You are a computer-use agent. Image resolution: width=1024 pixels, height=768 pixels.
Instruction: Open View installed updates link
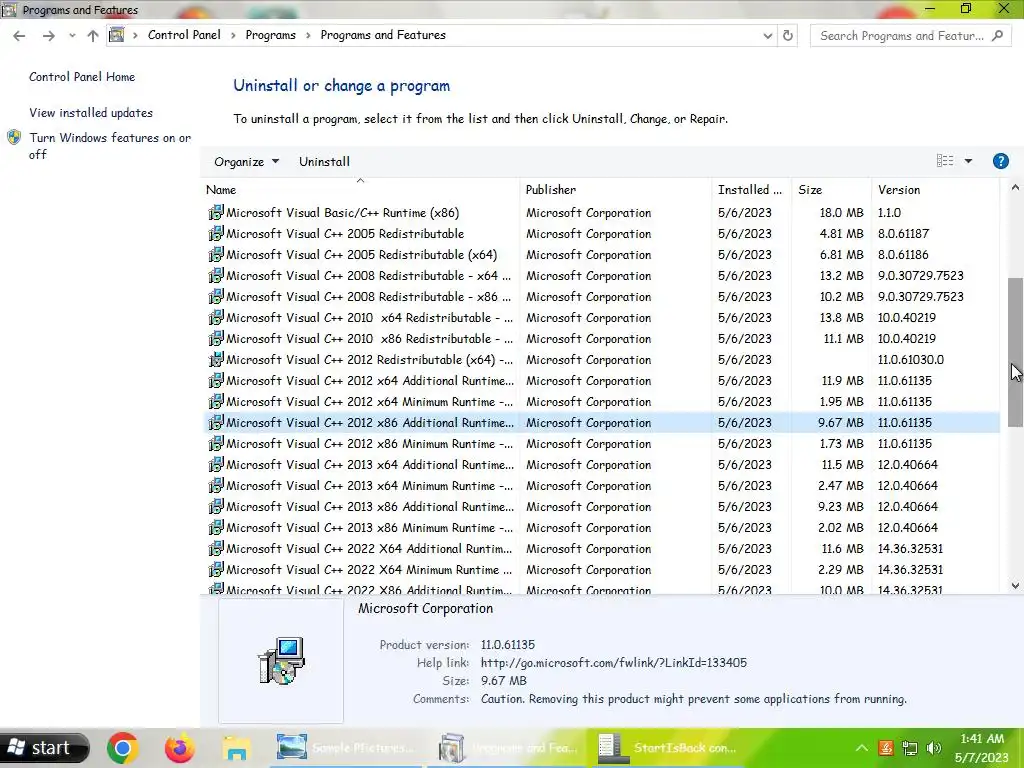point(91,113)
